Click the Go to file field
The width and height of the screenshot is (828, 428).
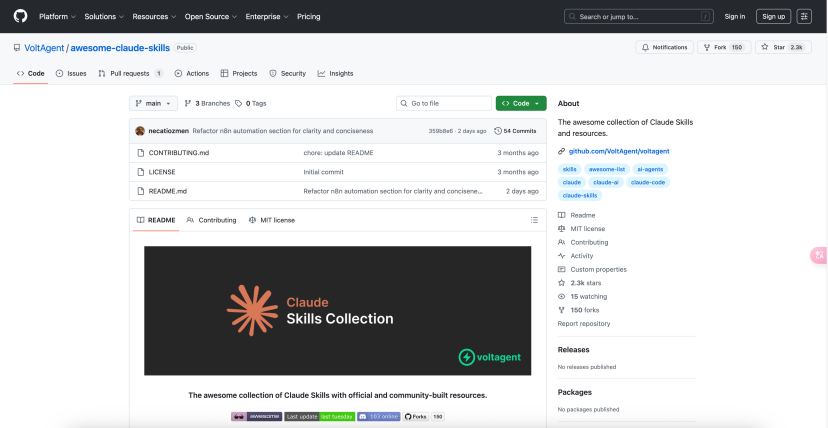tap(443, 103)
